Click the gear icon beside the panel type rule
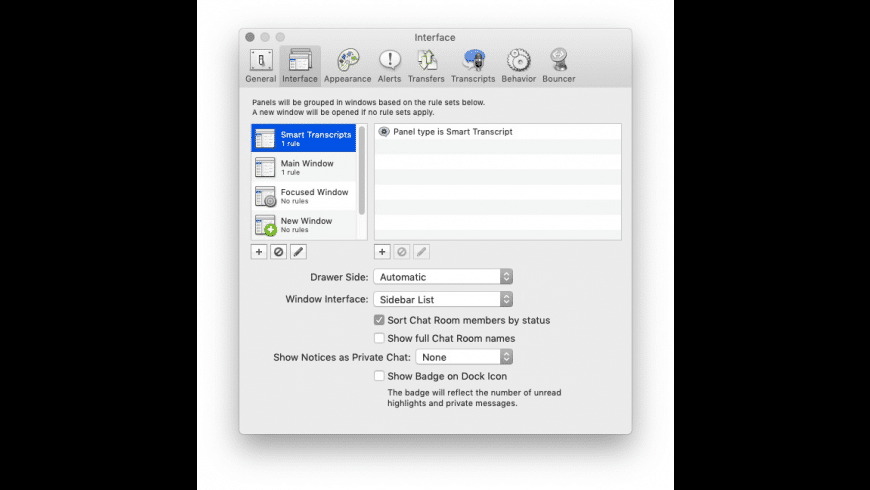Image resolution: width=870 pixels, height=490 pixels. click(383, 132)
